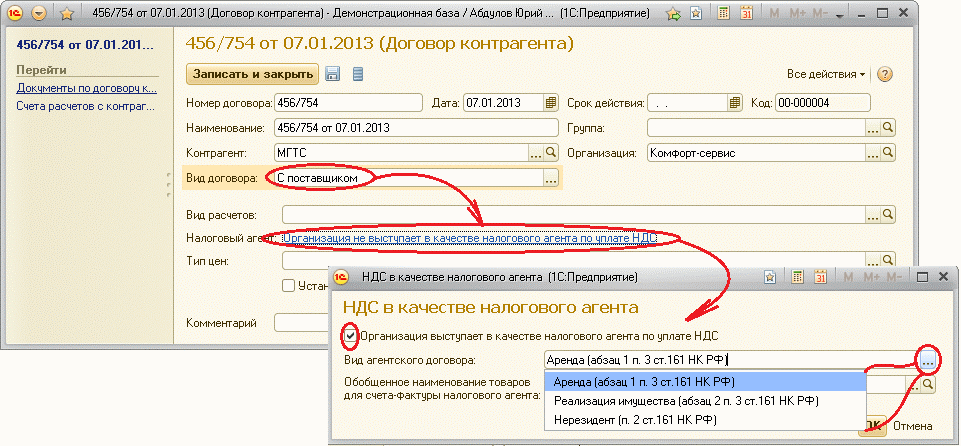Open 'Счета расчетов с контрагентами' sidebar link

85,106
